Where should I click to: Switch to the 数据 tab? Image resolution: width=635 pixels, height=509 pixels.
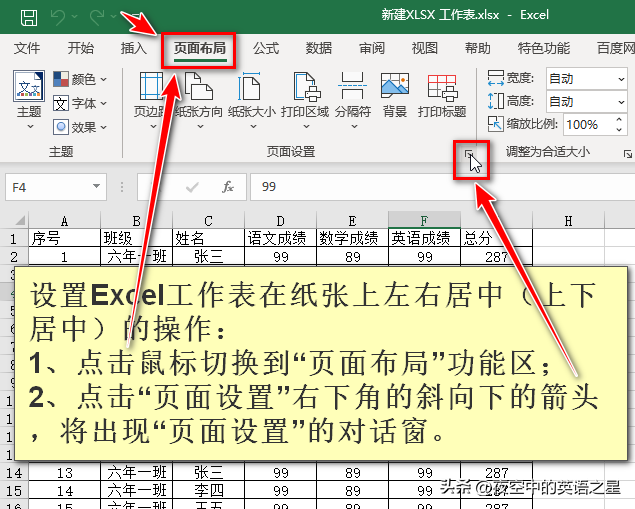point(319,48)
